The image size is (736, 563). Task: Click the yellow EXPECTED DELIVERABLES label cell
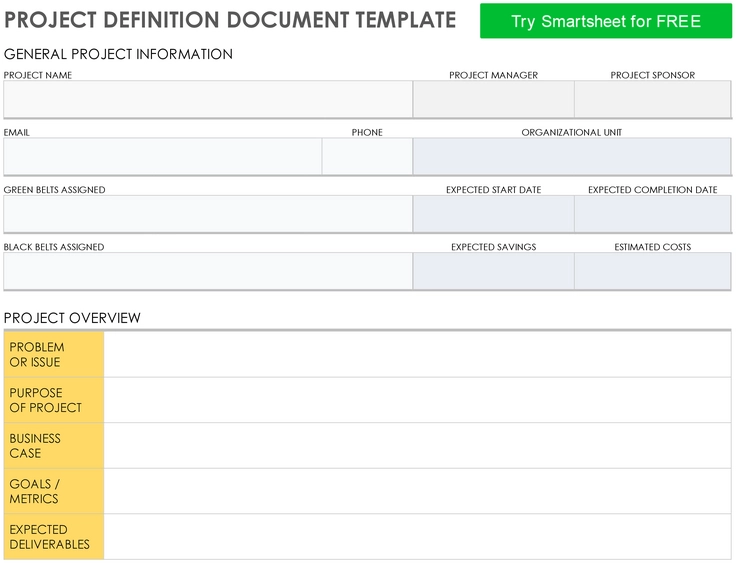54,537
